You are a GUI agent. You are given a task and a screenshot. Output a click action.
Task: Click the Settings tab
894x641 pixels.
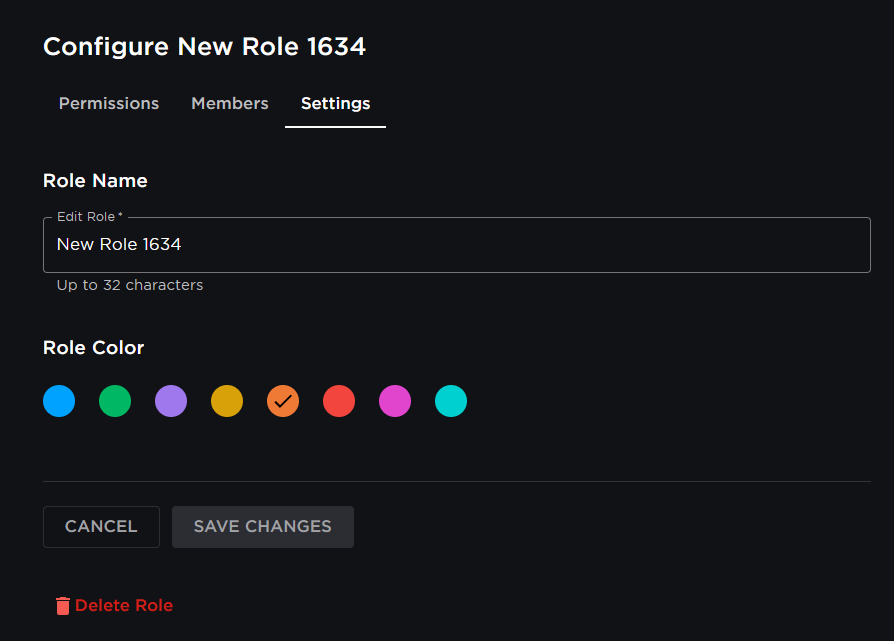pos(335,103)
